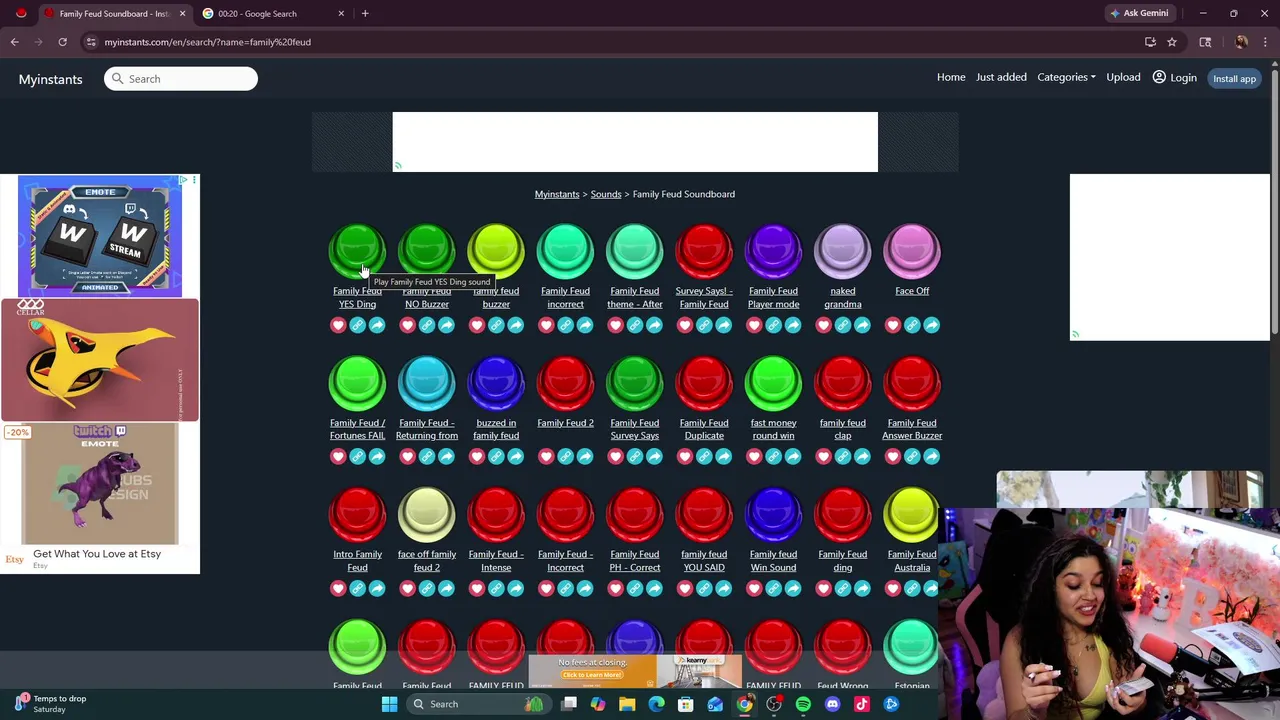The image size is (1280, 720).
Task: Share the Family Feud - Returning from sound
Action: [446, 457]
